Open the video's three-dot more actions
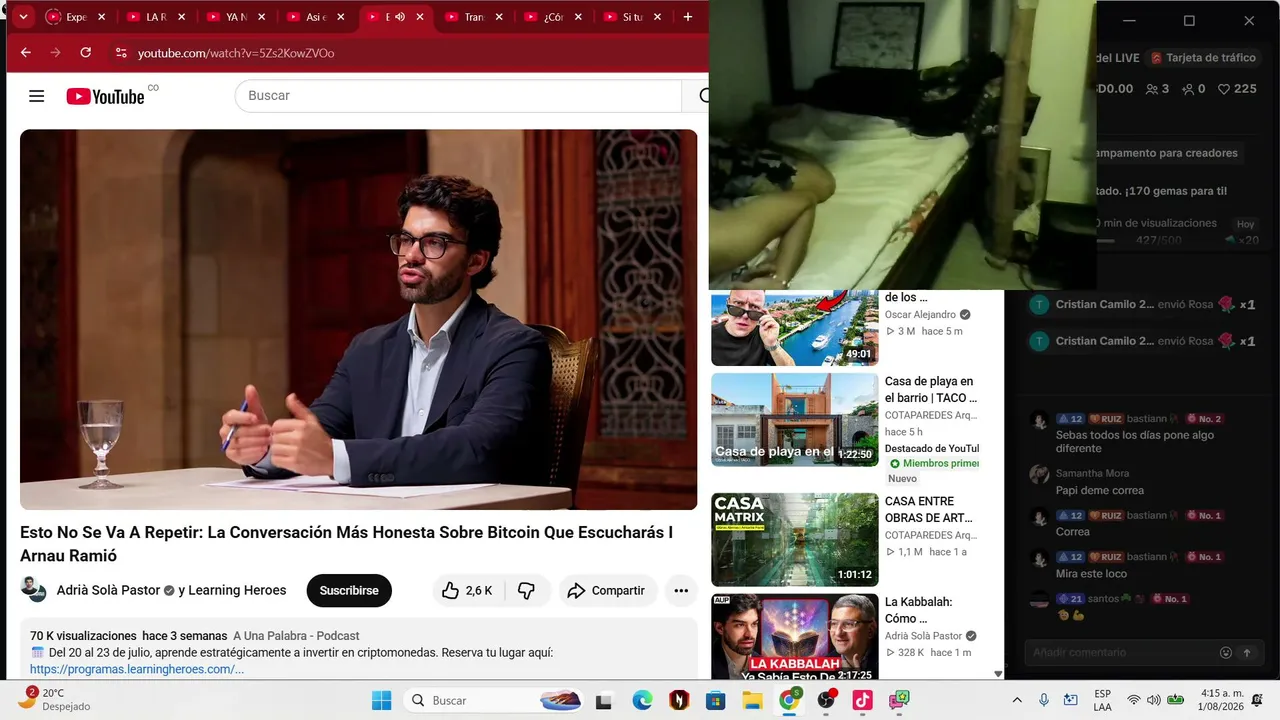This screenshot has height=720, width=1280. tap(681, 591)
